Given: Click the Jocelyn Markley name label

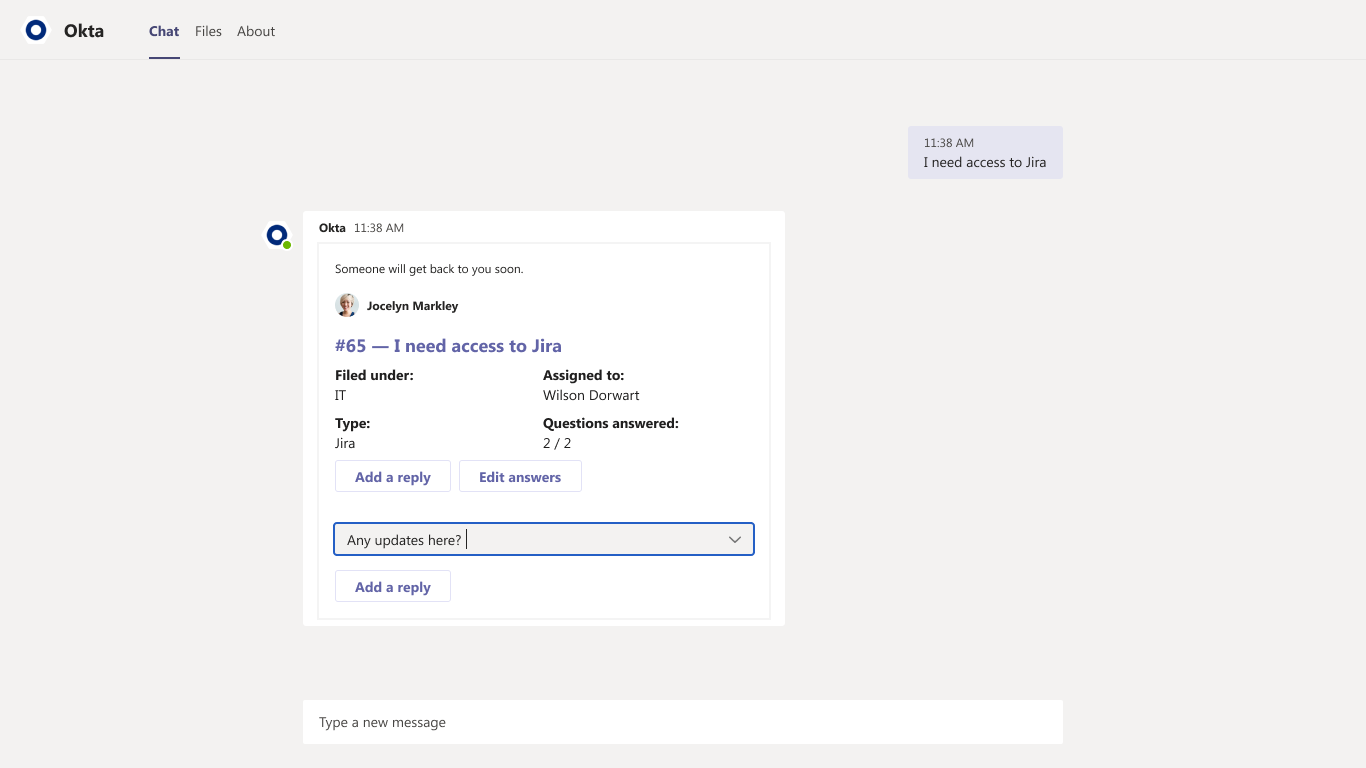Looking at the screenshot, I should [412, 306].
